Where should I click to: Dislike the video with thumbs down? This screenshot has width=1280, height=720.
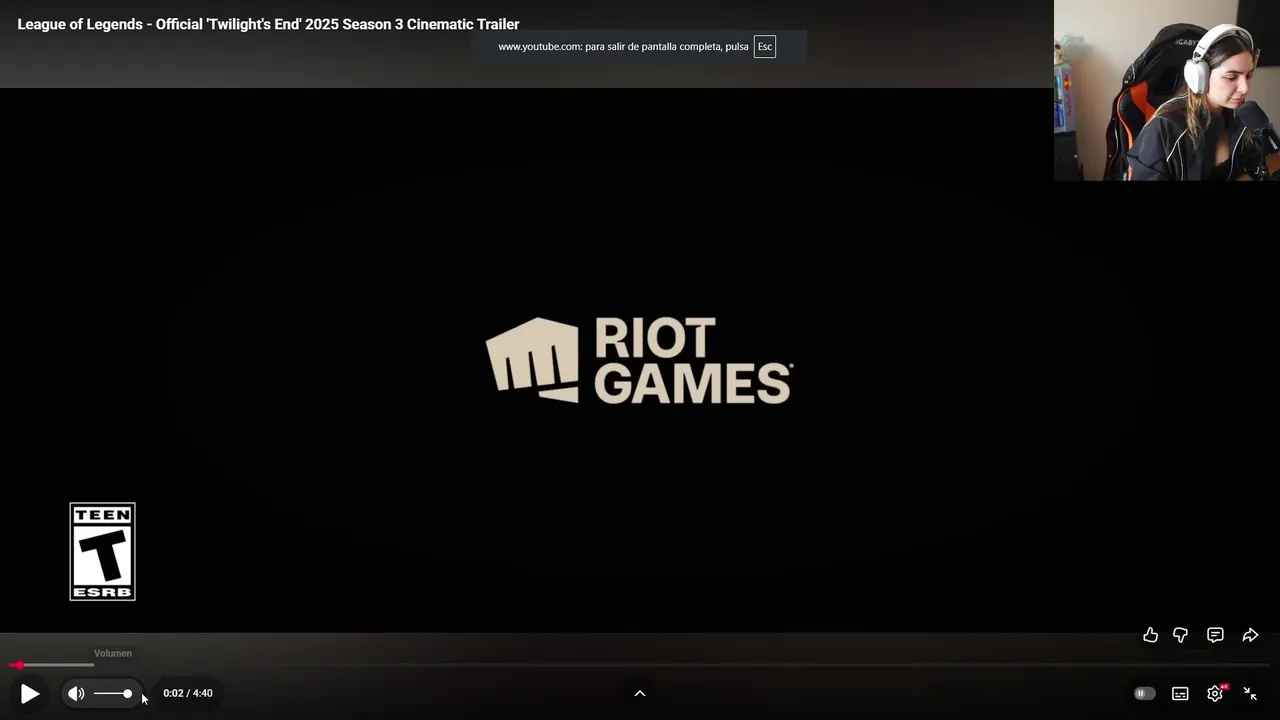[x=1180, y=635]
